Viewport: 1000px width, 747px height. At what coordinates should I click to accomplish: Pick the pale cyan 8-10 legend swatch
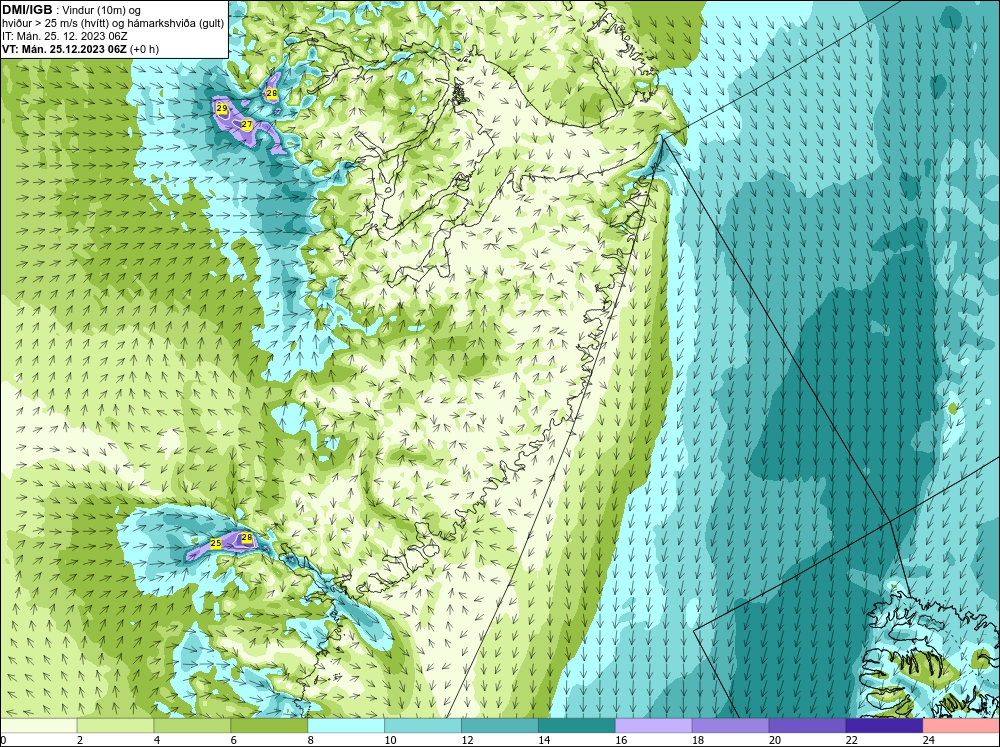pyautogui.click(x=346, y=725)
